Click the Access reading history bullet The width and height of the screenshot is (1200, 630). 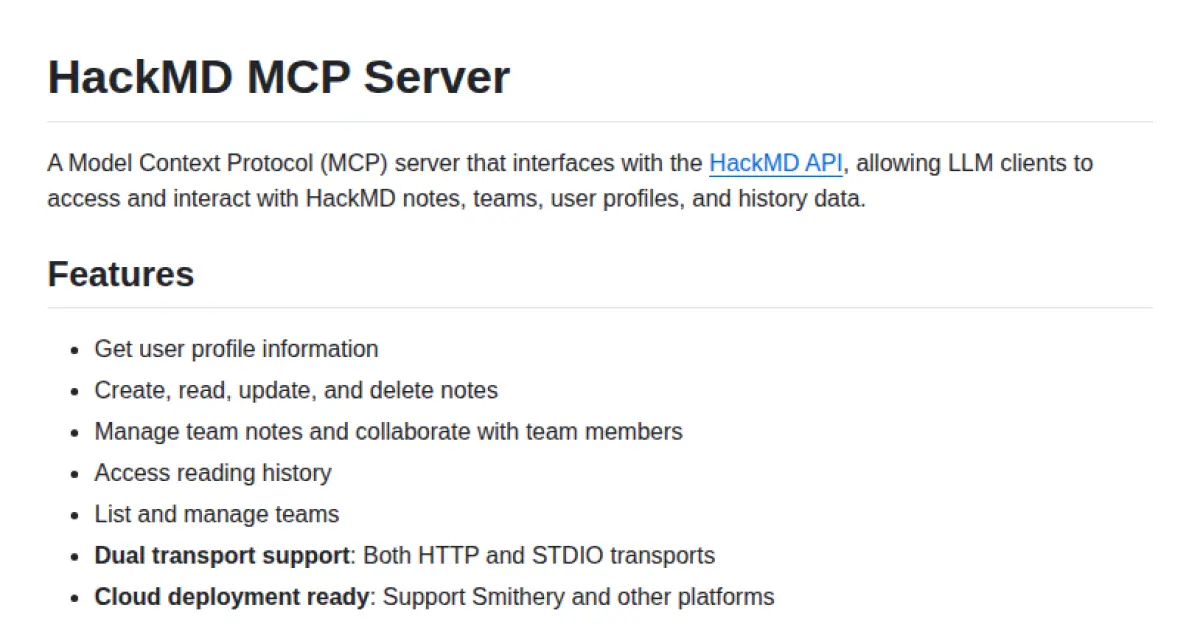tap(213, 472)
